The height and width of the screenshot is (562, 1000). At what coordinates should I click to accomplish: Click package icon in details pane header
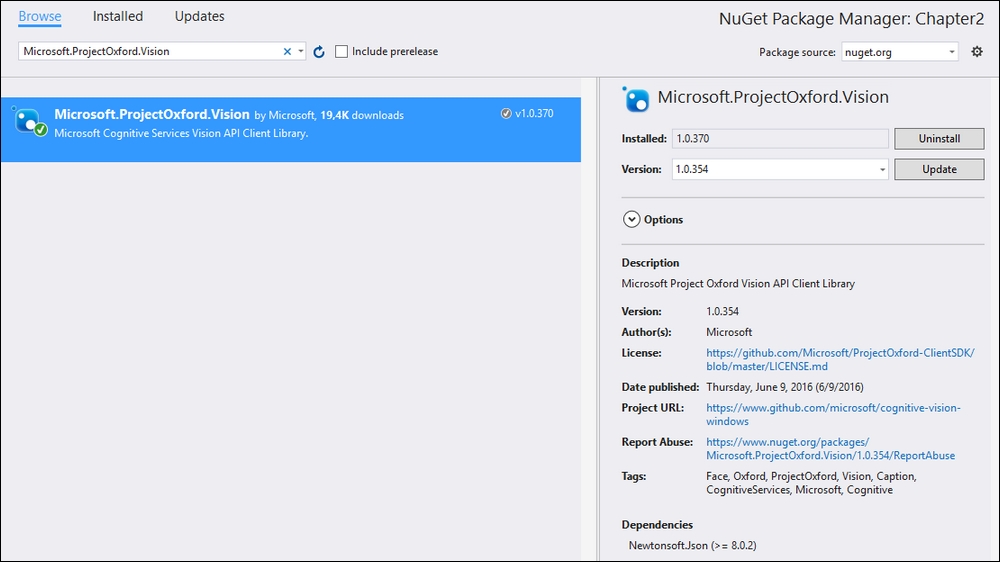pyautogui.click(x=635, y=99)
